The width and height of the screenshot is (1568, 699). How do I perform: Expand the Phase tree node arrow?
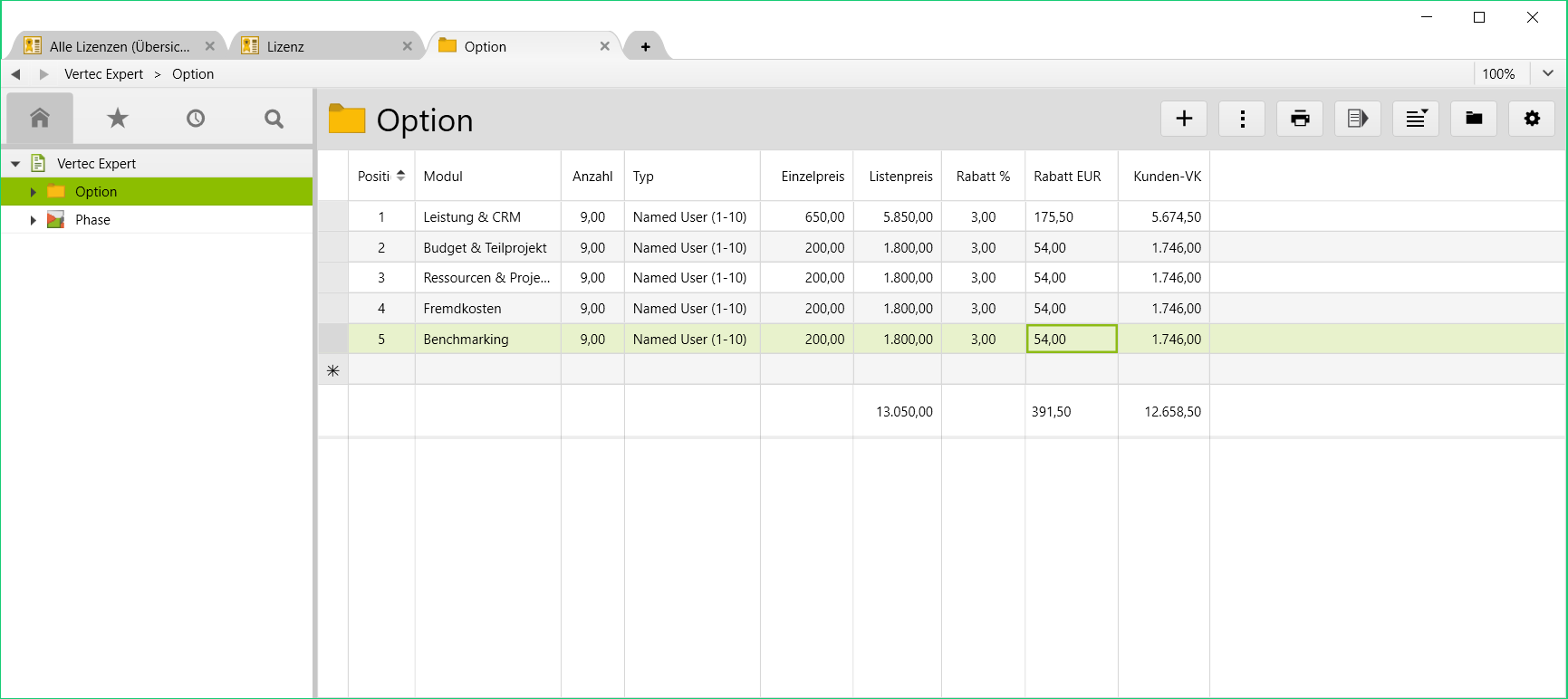click(34, 220)
